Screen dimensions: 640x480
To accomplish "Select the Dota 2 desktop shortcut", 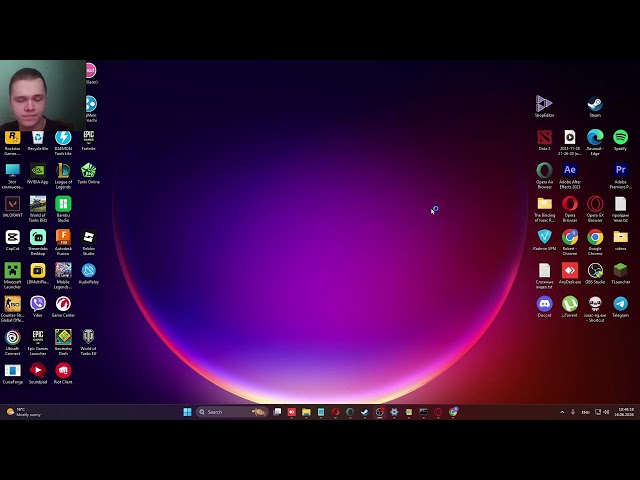I will click(544, 141).
